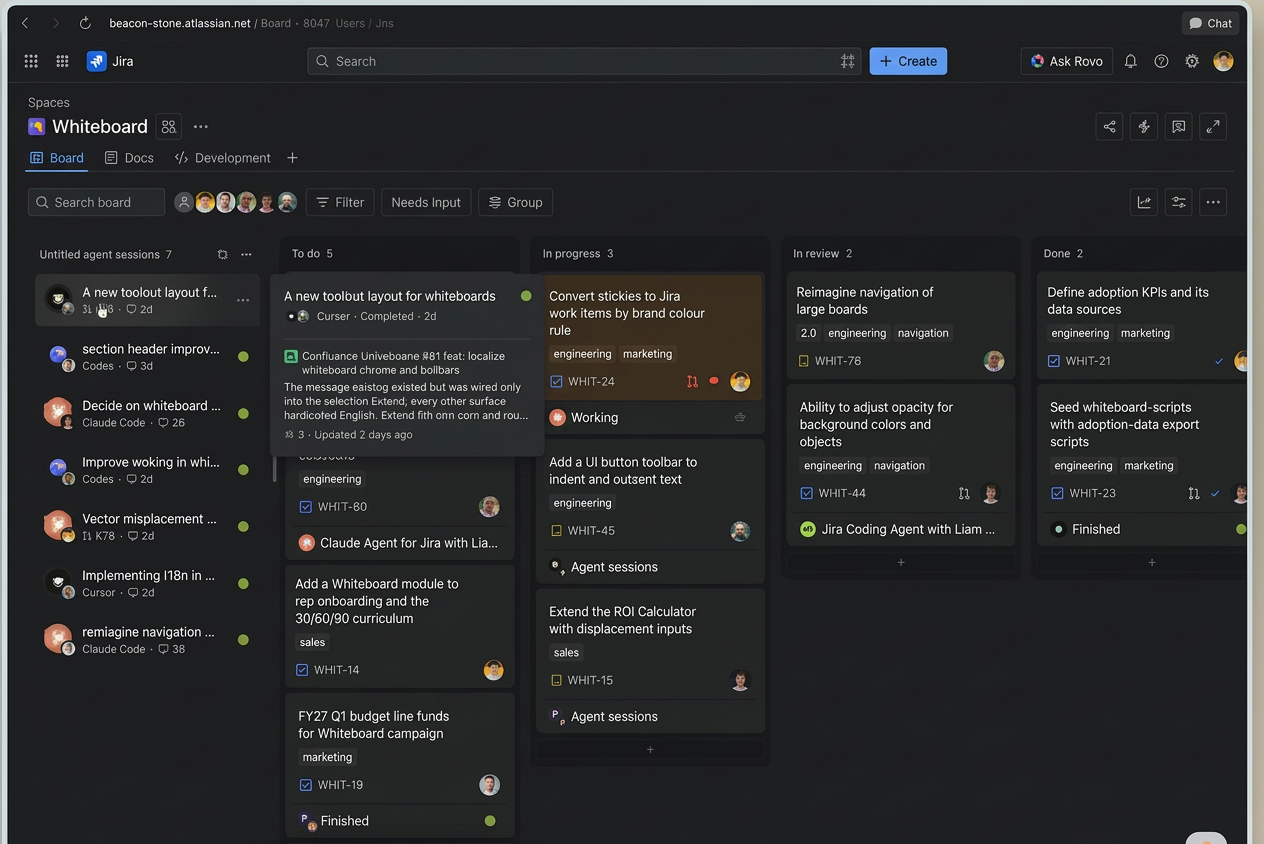Click pull request icon on WHIT-44

pos(964,493)
